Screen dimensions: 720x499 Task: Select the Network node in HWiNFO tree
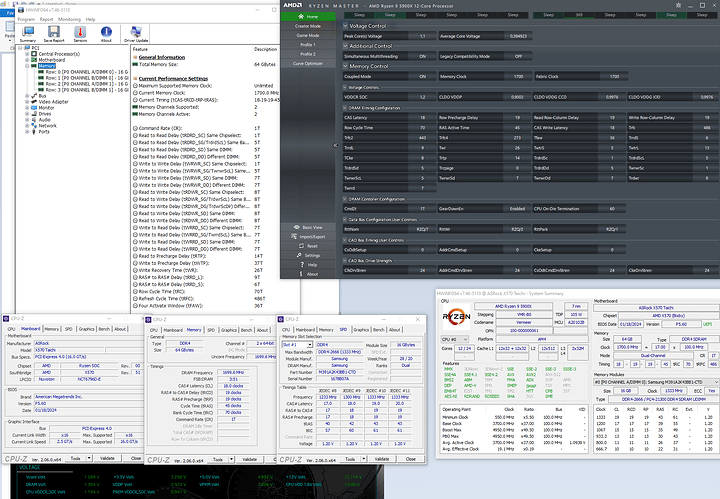[x=47, y=126]
